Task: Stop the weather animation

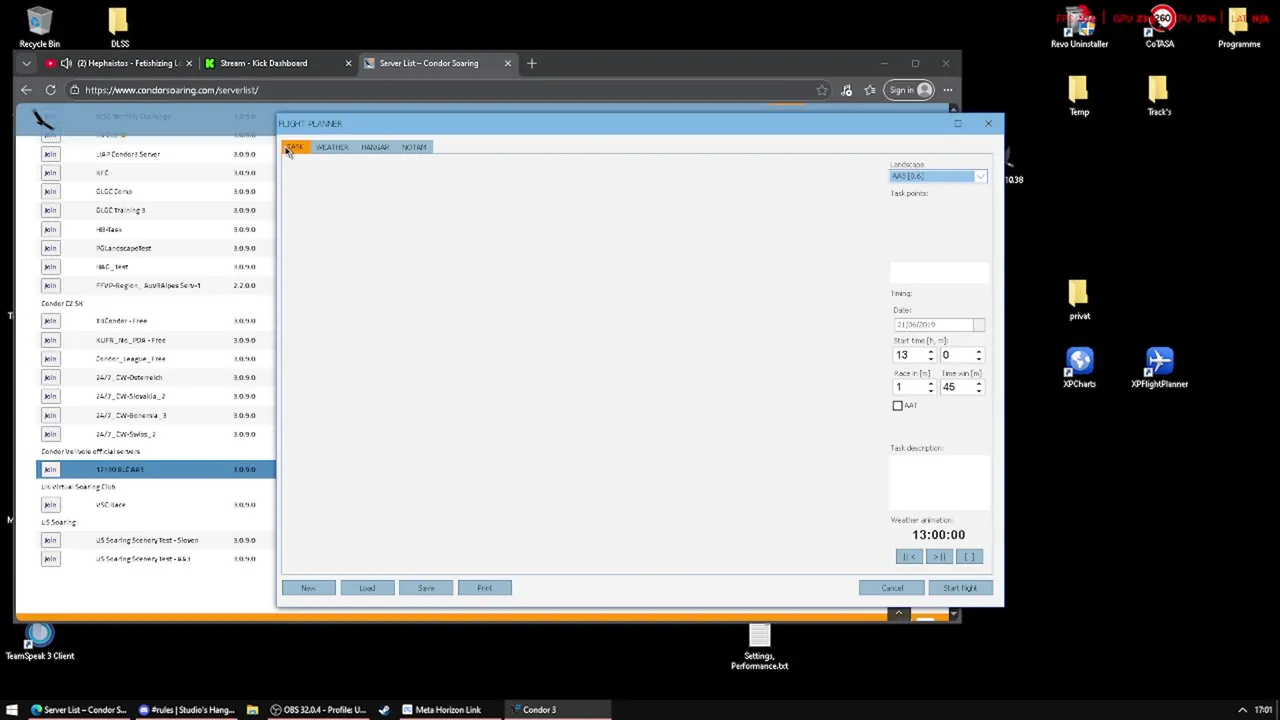Action: 969,557
